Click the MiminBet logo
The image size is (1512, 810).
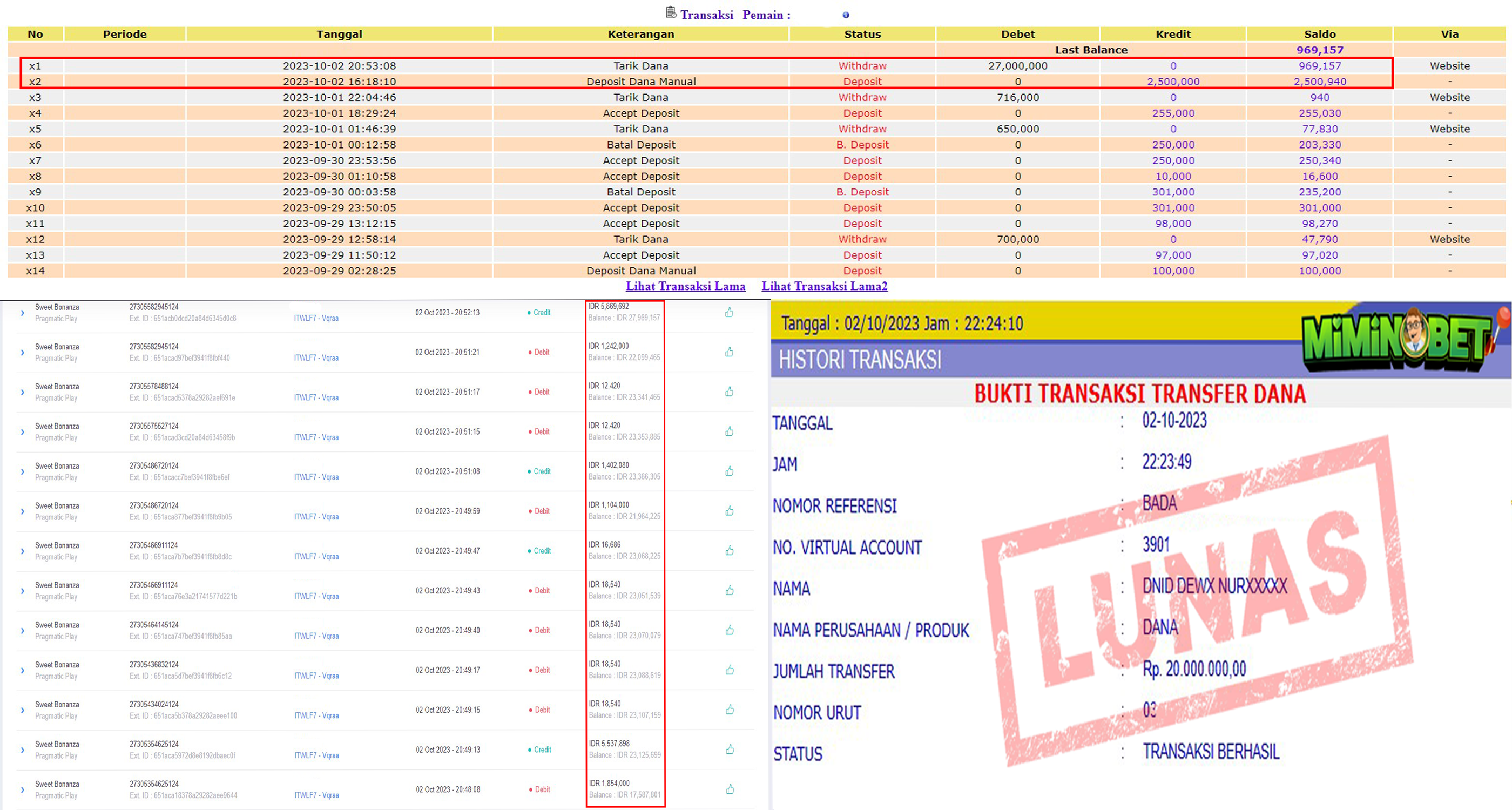pyautogui.click(x=1402, y=339)
